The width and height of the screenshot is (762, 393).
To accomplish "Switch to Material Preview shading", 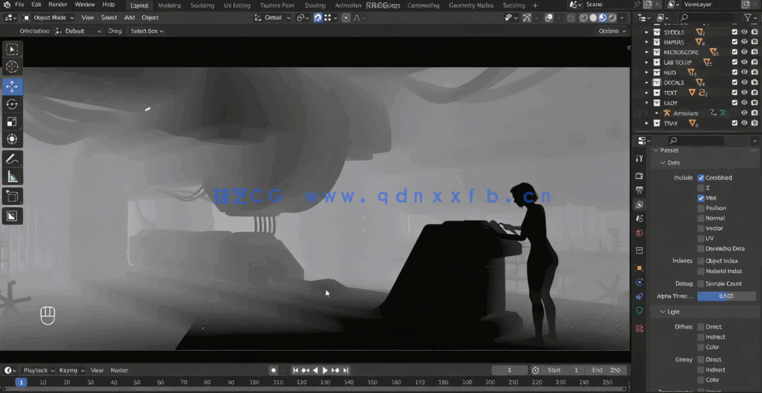I will (603, 18).
